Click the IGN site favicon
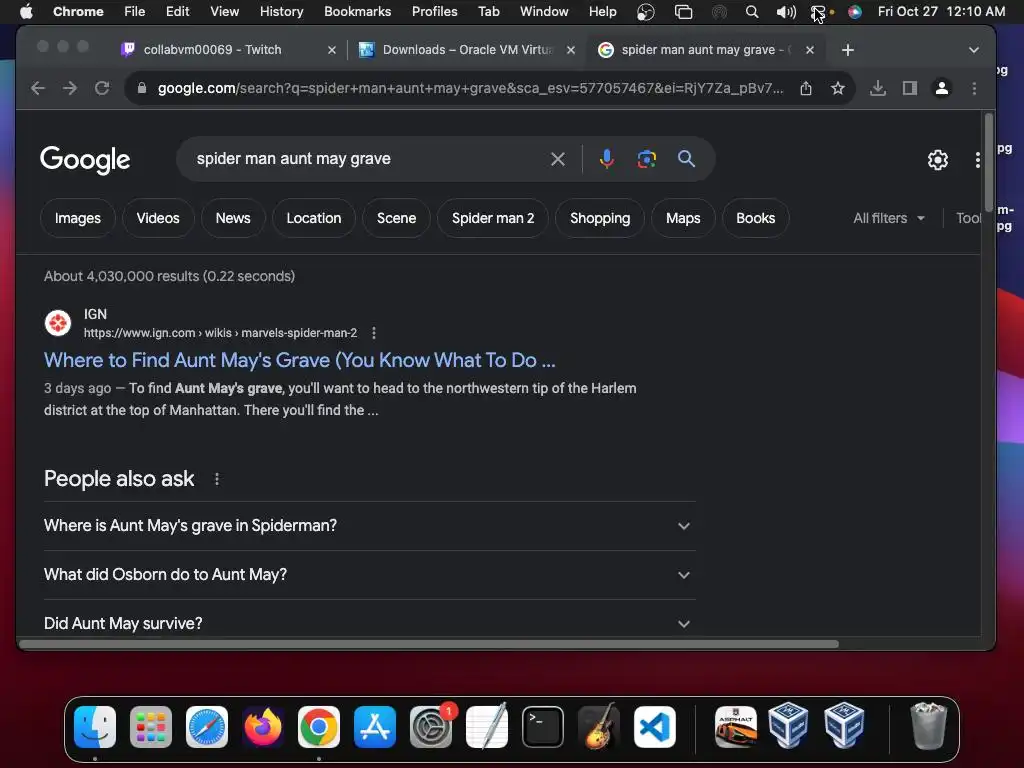 (58, 323)
